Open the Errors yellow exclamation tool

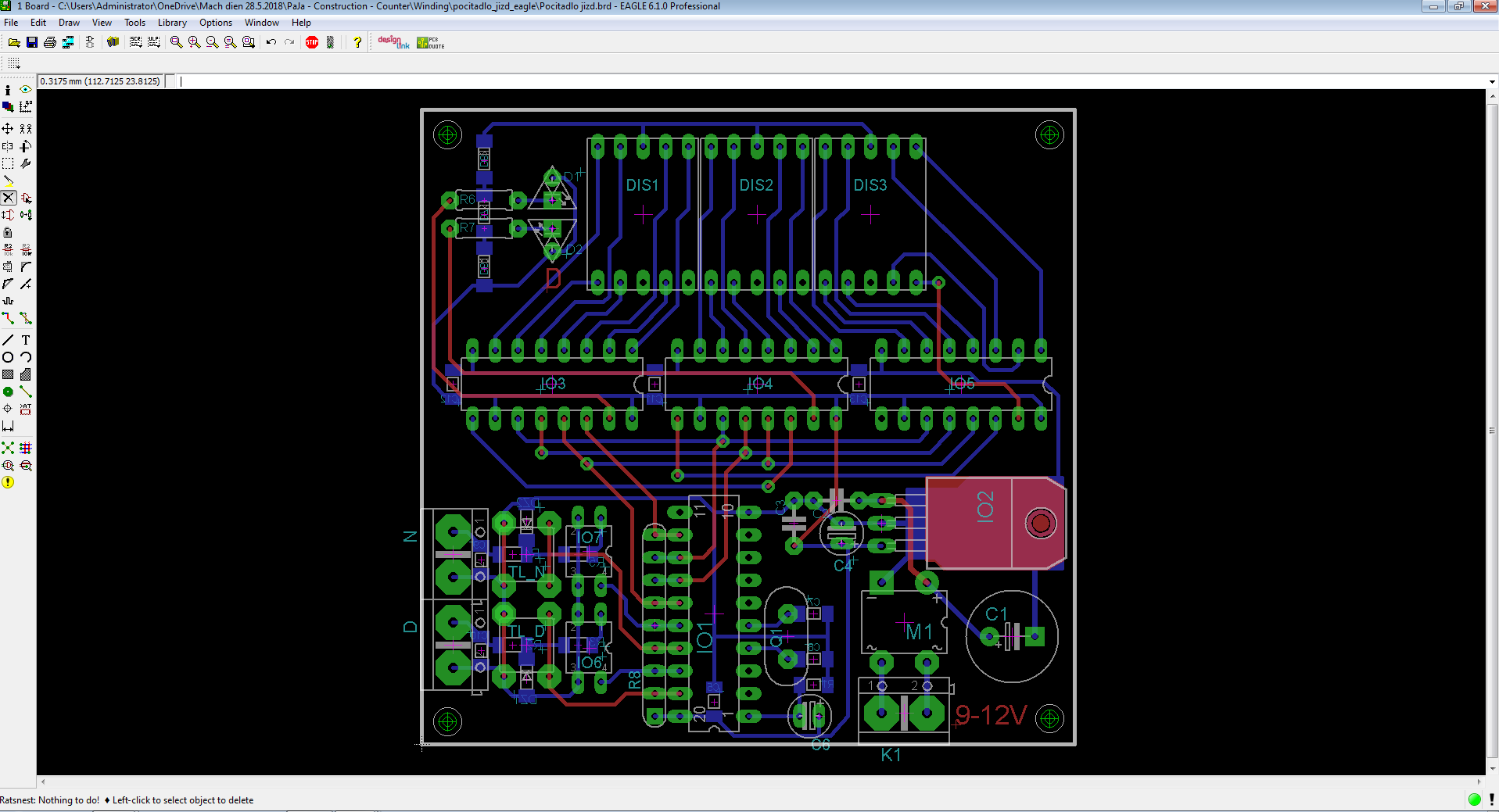pyautogui.click(x=8, y=482)
